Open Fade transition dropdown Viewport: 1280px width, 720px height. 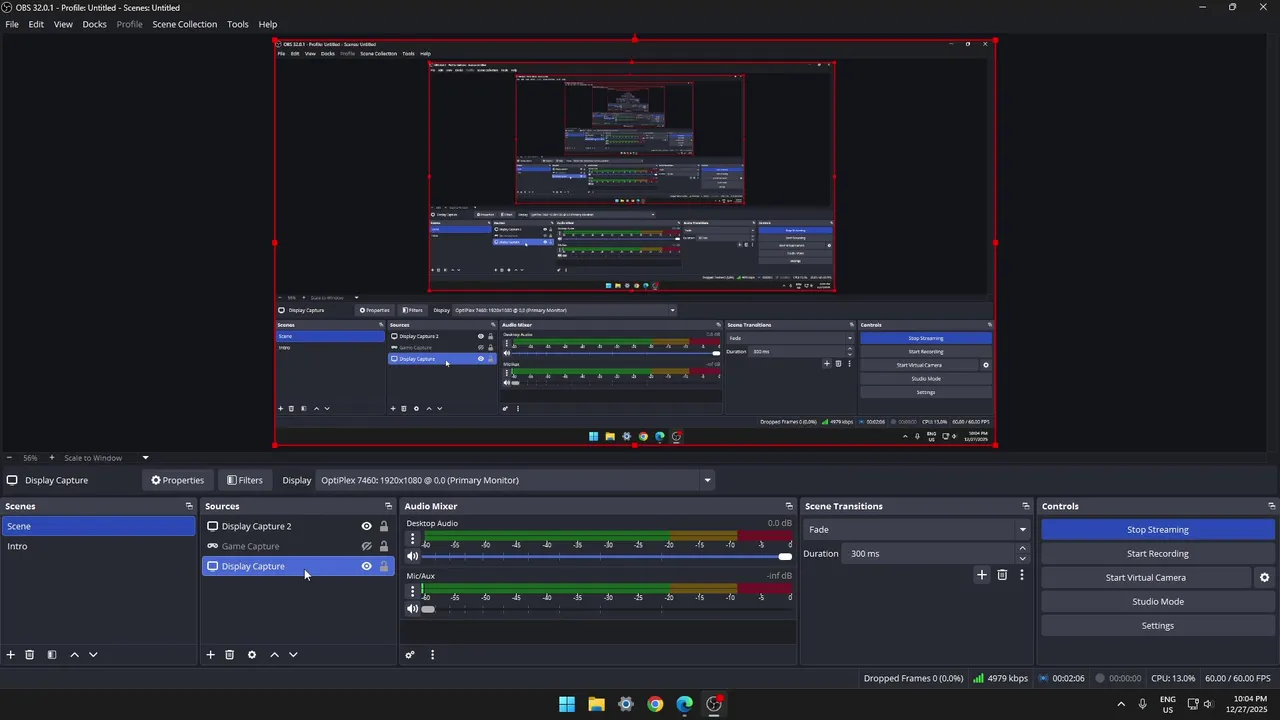917,530
